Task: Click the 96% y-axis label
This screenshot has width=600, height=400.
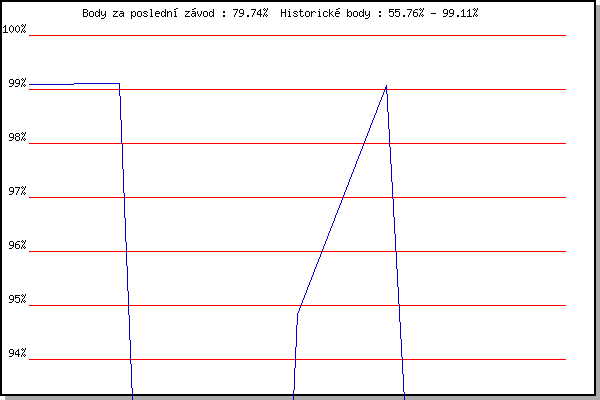Action: 16,246
